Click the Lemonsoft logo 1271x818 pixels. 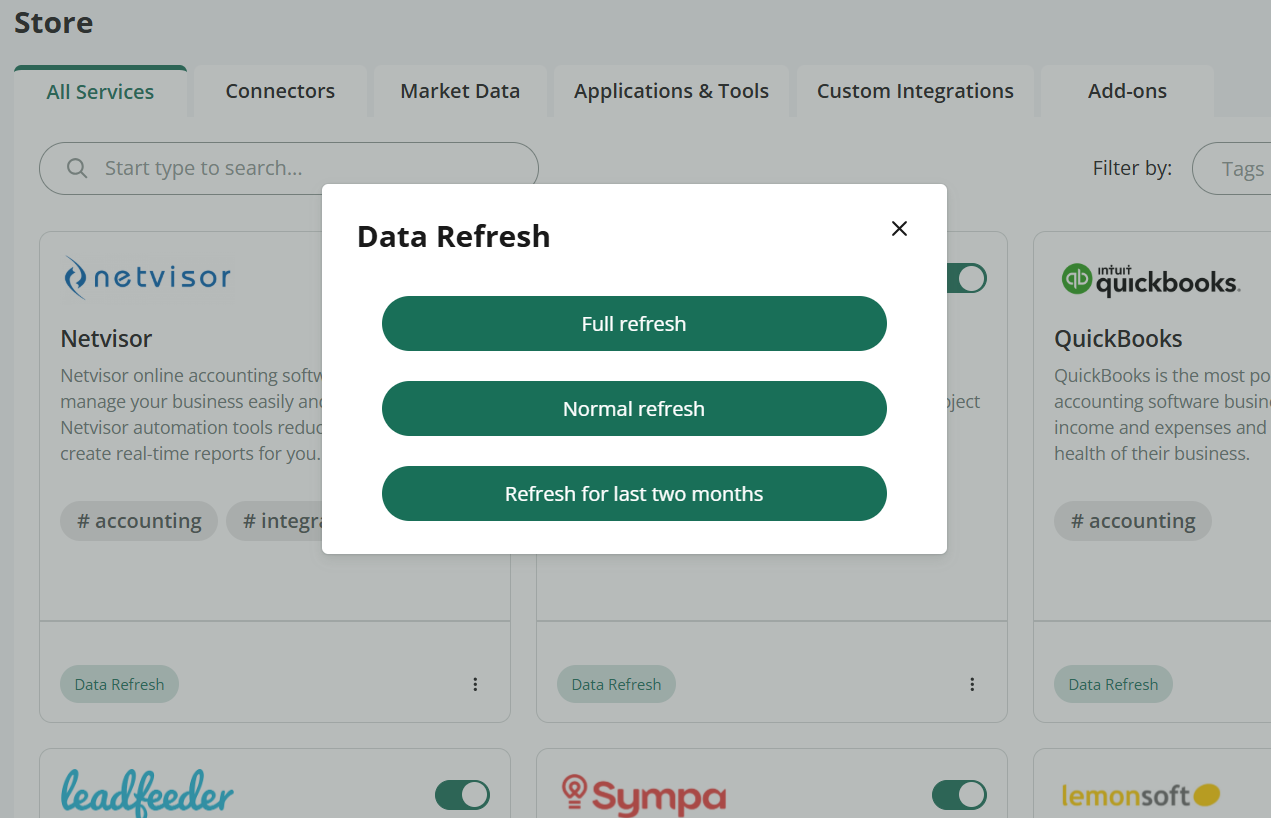point(1141,796)
